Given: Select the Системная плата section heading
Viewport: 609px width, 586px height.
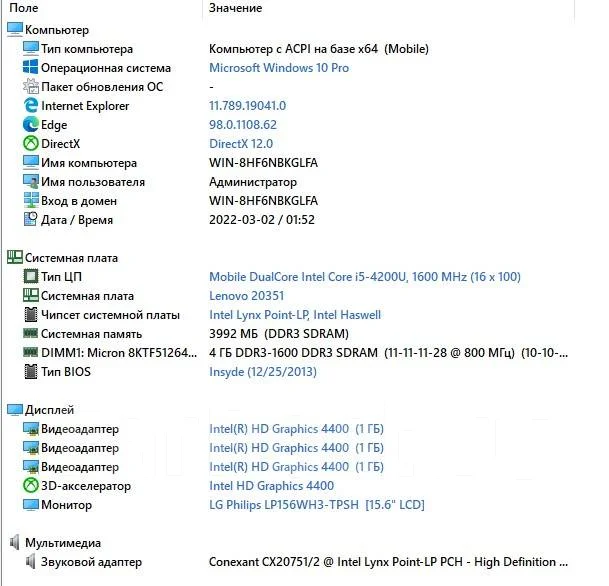Looking at the screenshot, I should coord(71,258).
